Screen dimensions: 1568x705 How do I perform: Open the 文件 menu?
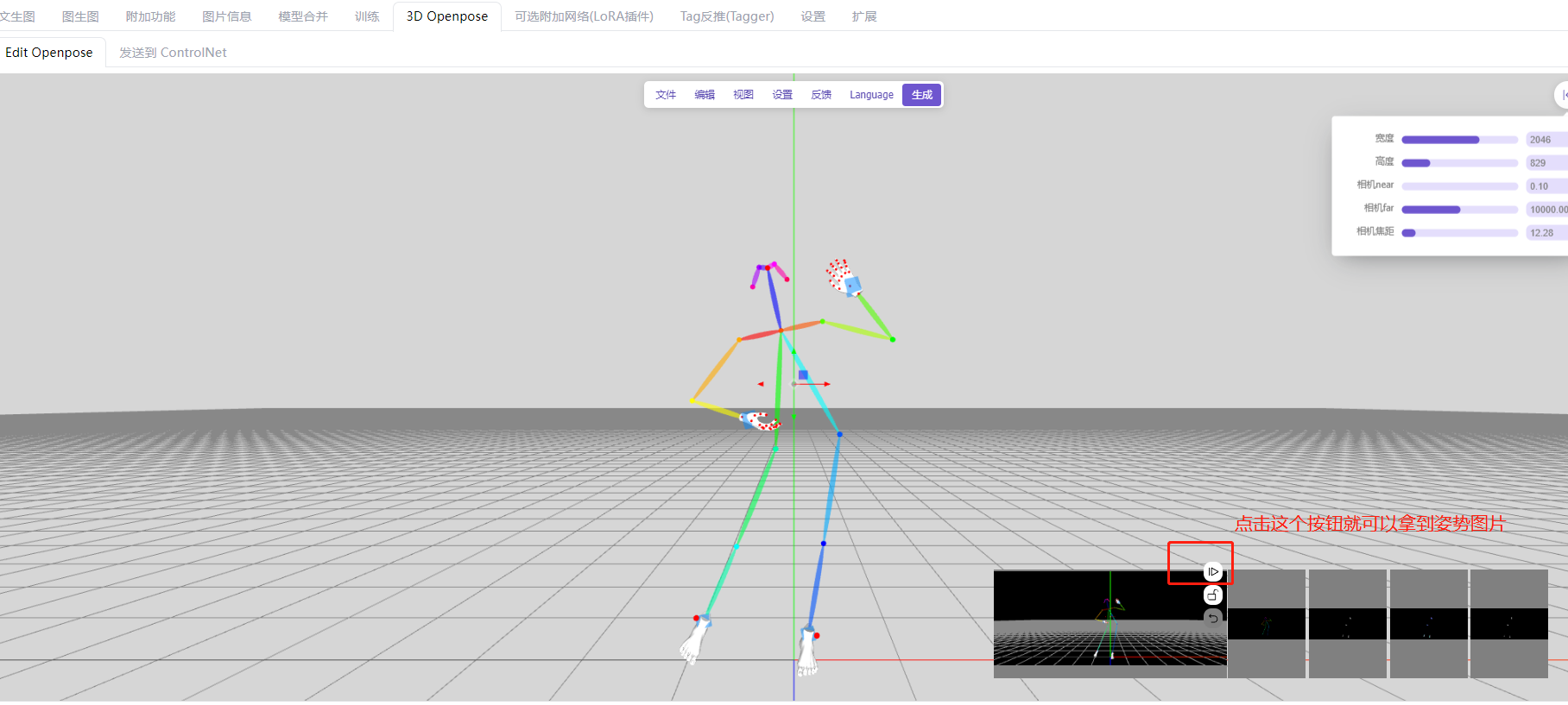tap(666, 95)
